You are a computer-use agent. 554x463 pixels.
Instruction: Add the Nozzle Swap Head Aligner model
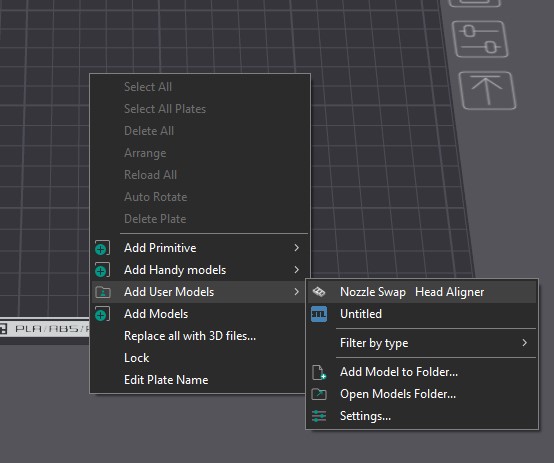coord(422,292)
